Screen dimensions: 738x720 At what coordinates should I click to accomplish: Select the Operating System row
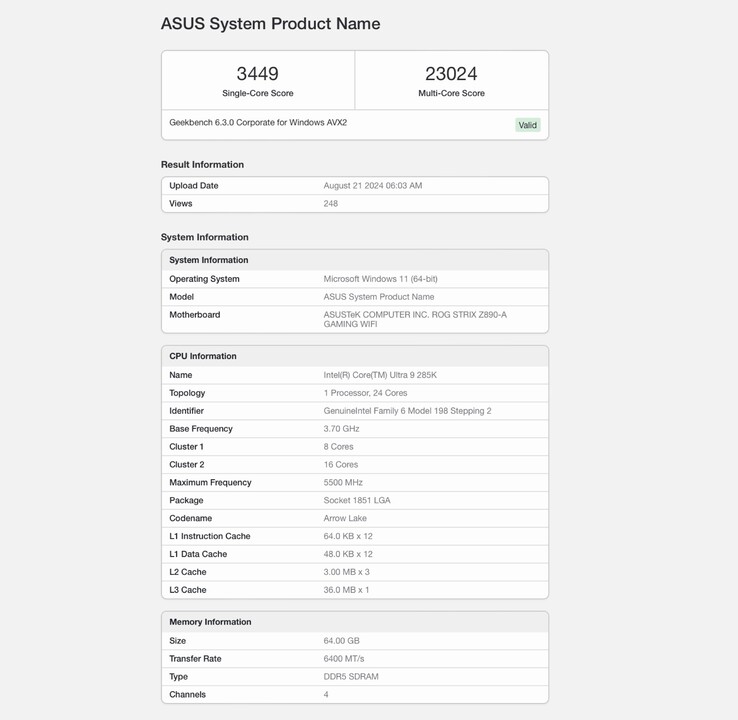(354, 279)
